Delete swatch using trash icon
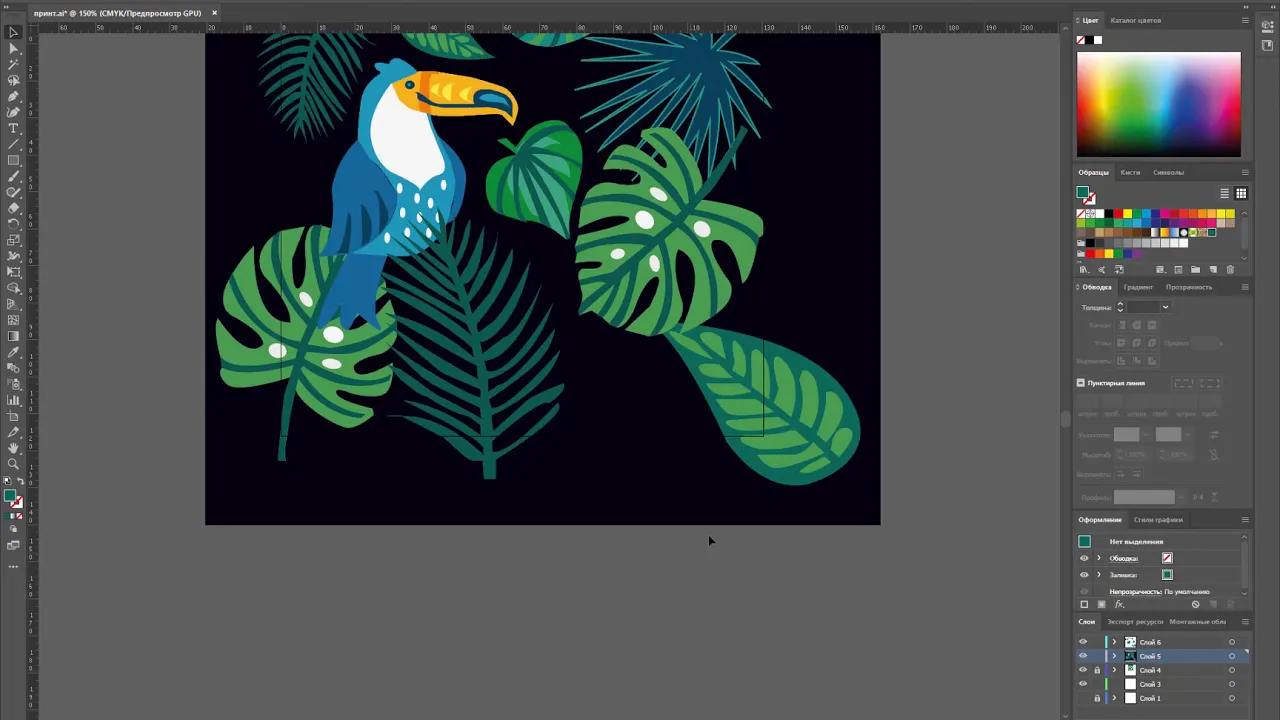 tap(1230, 270)
